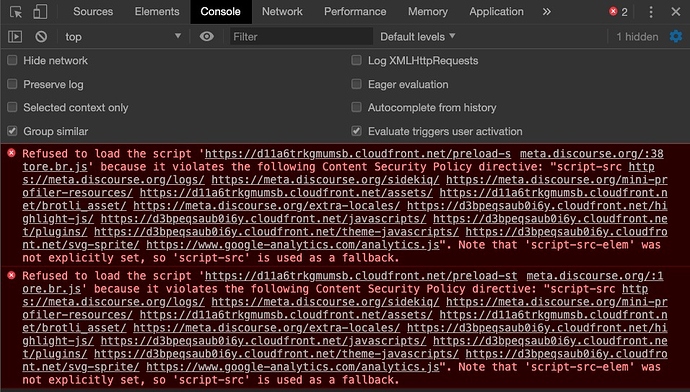690x392 pixels.
Task: Open the Application tab
Action: click(496, 11)
